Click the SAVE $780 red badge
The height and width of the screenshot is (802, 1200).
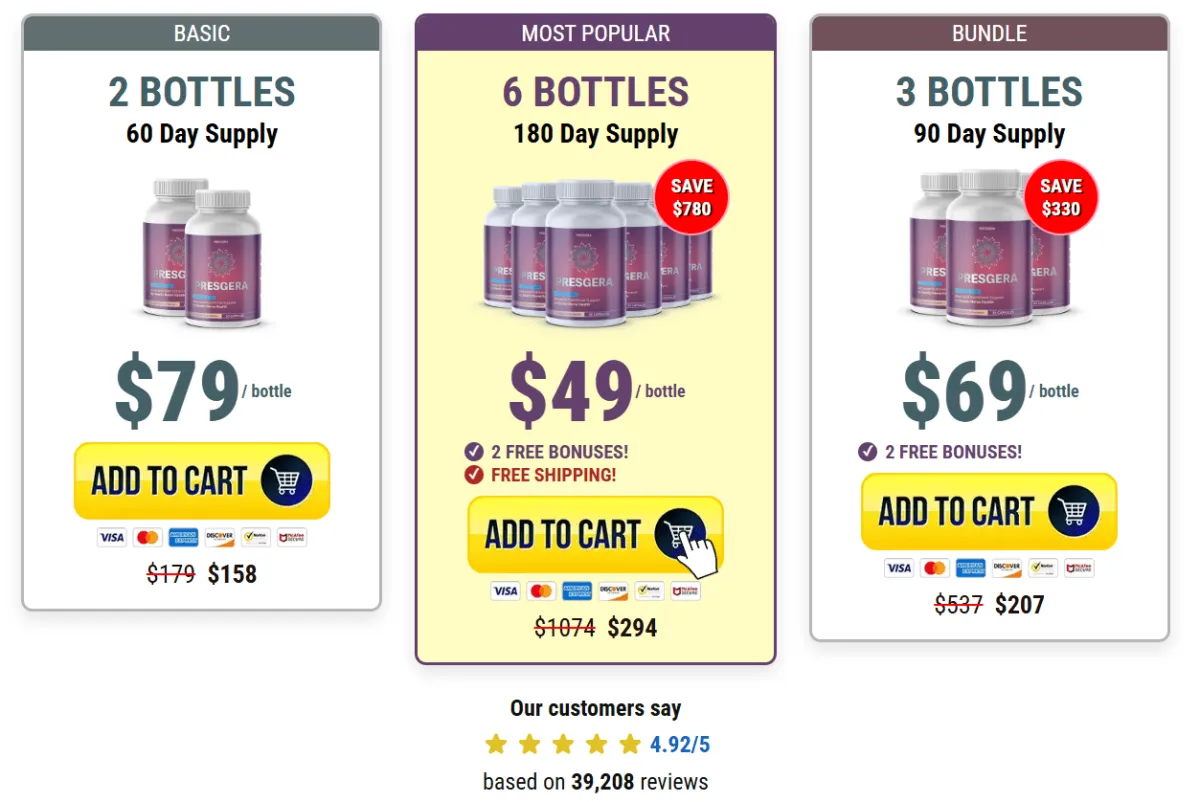692,197
